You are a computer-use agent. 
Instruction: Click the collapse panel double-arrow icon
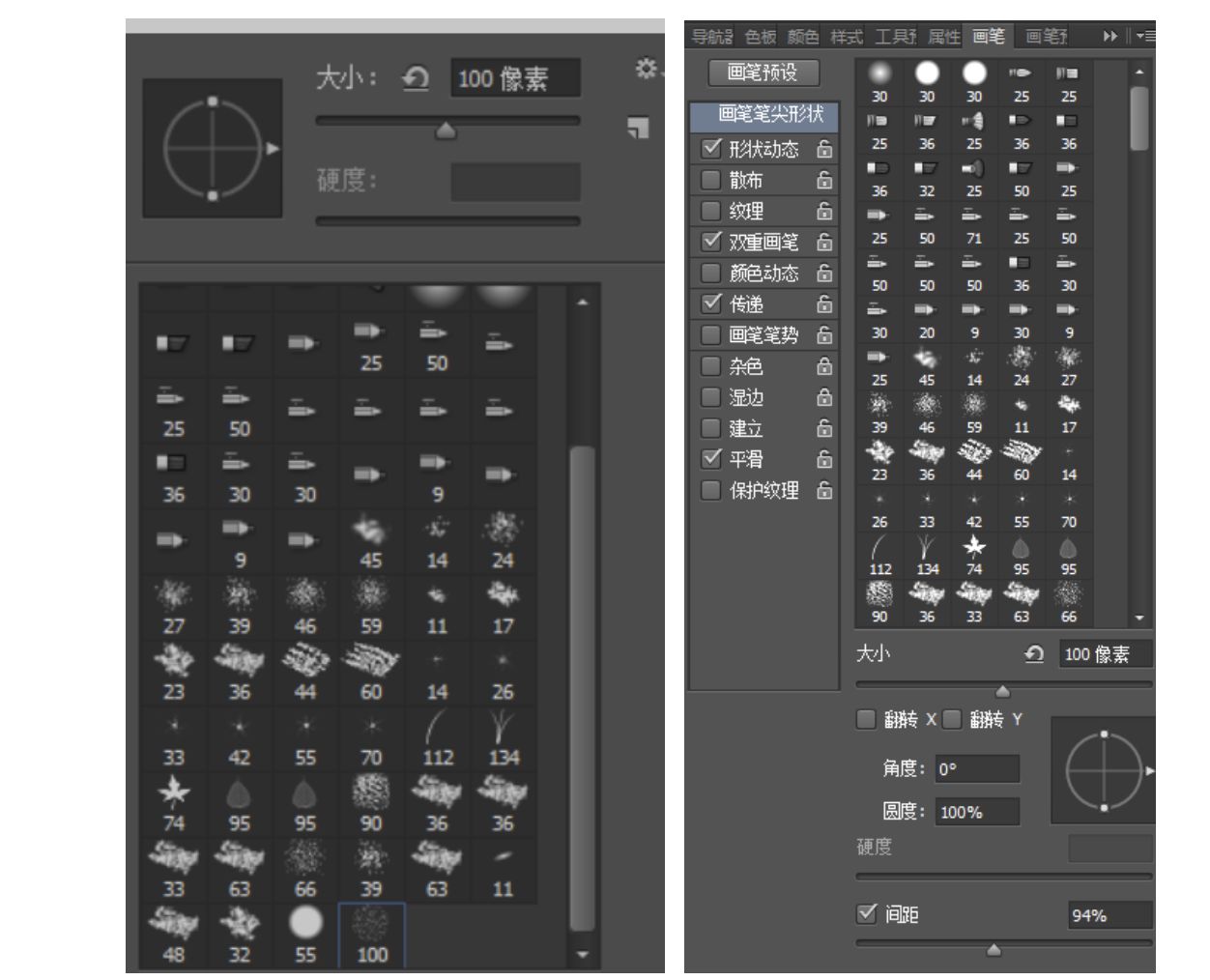(x=1109, y=34)
